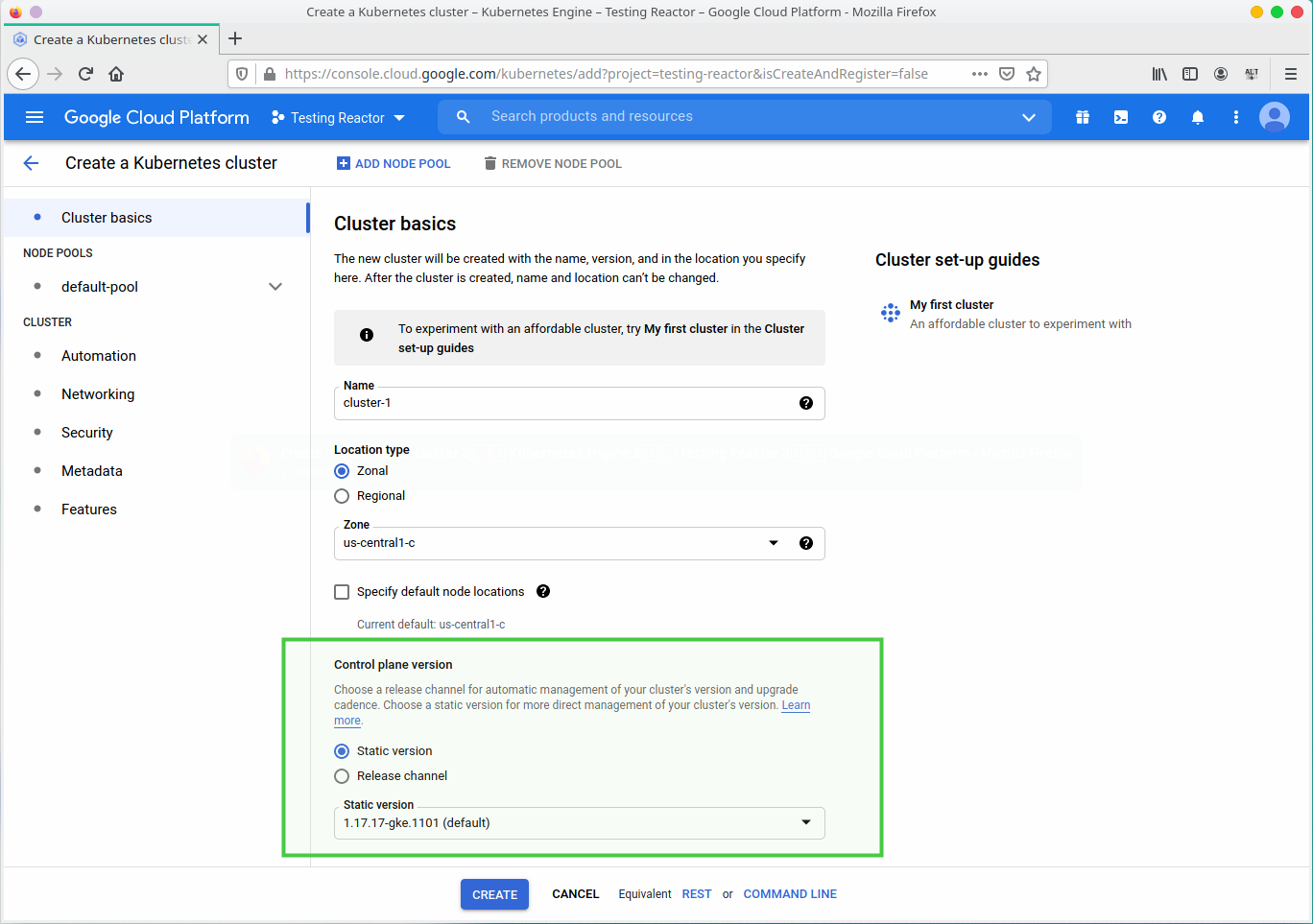
Task: Toggle the Firefox sidebar icon
Action: coord(1190,74)
